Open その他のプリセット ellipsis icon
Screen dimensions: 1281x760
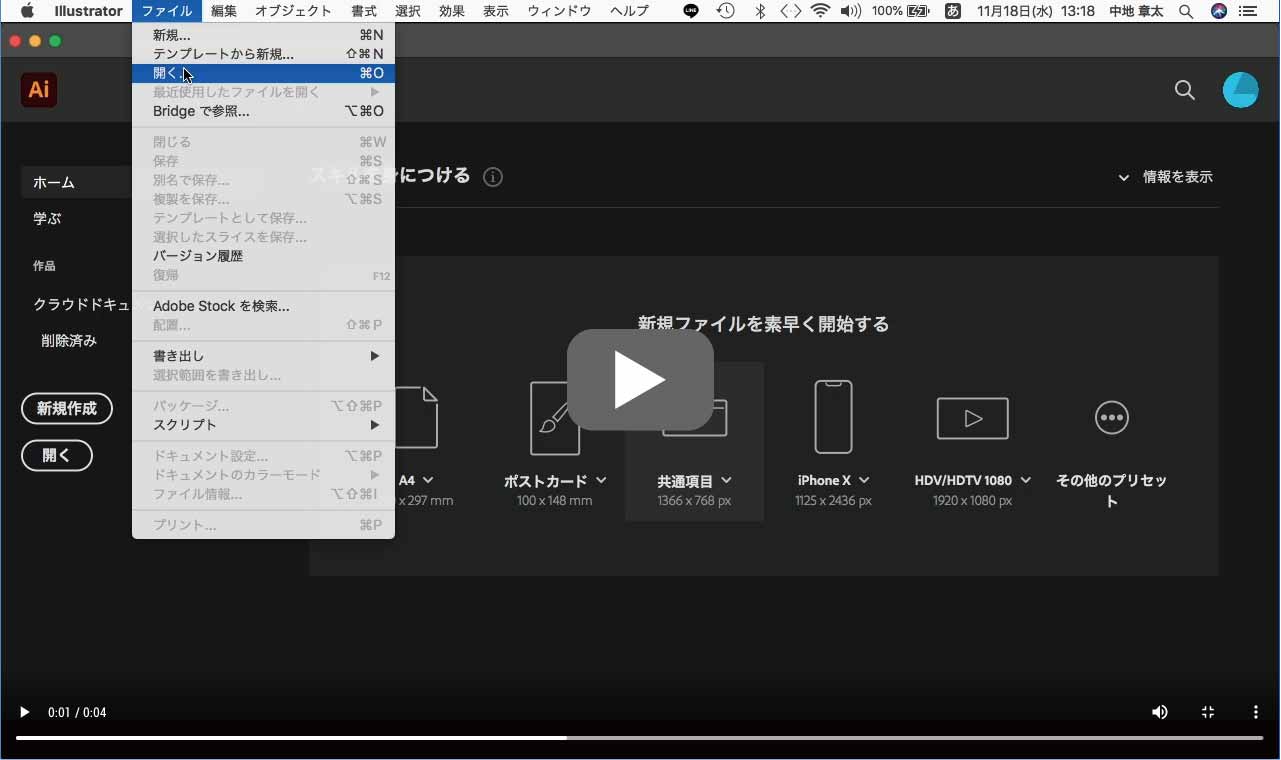coord(1112,417)
